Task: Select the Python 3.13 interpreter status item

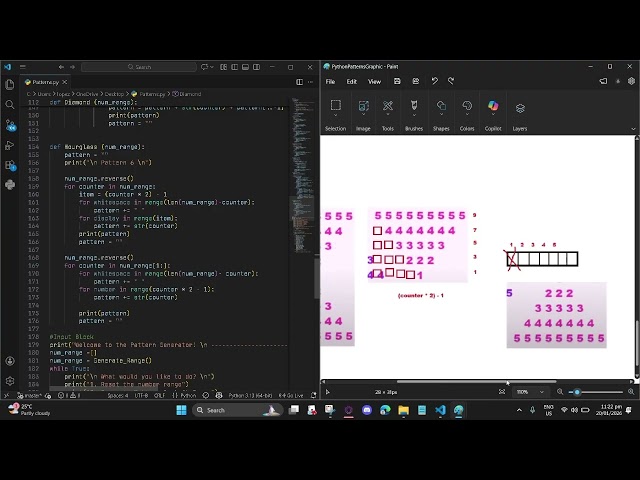Action: click(250, 396)
